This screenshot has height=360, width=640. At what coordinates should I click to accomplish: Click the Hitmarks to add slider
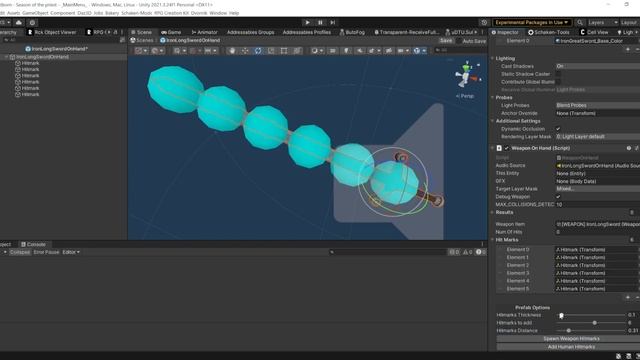pos(591,323)
